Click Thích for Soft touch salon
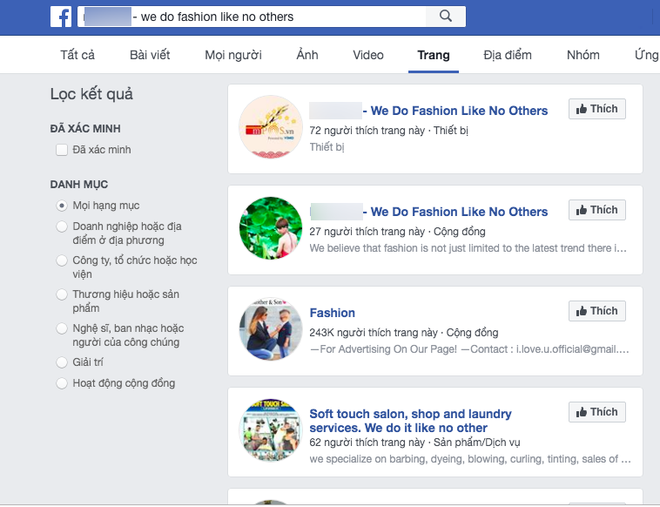Screen dimensions: 660x507 tap(597, 412)
